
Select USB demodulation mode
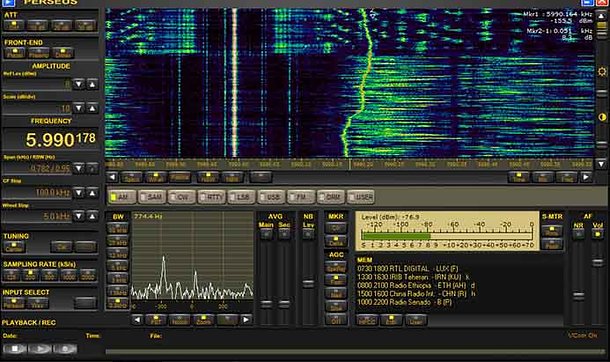coord(272,197)
